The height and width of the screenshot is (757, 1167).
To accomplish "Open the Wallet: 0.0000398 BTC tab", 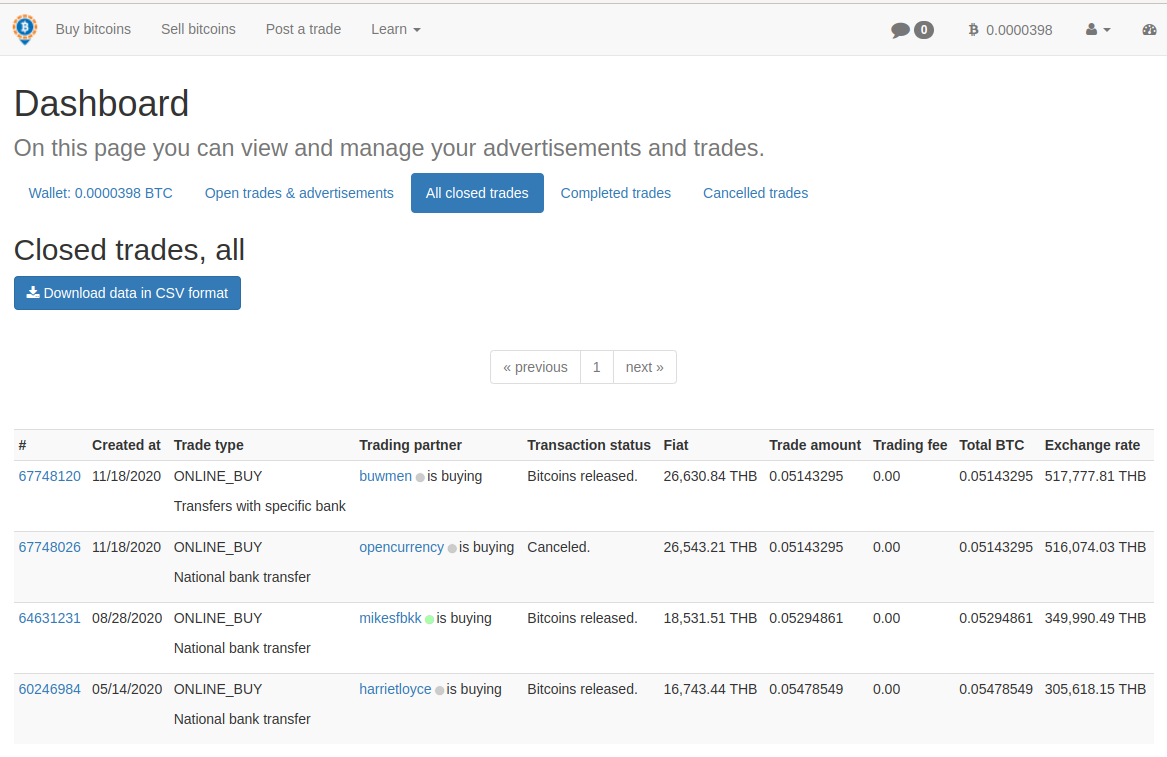I will (100, 193).
